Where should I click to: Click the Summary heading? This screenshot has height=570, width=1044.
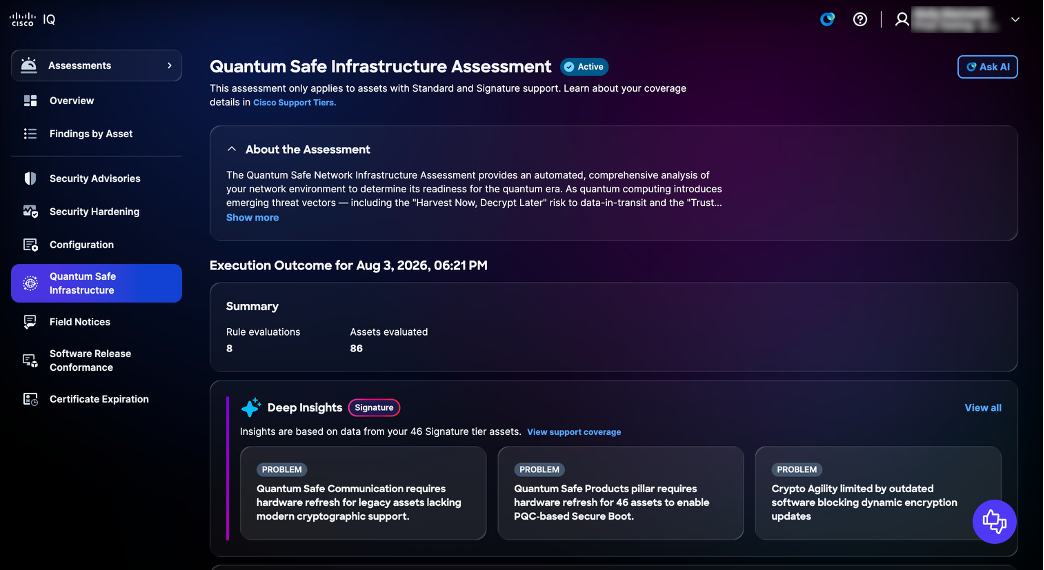click(x=252, y=306)
